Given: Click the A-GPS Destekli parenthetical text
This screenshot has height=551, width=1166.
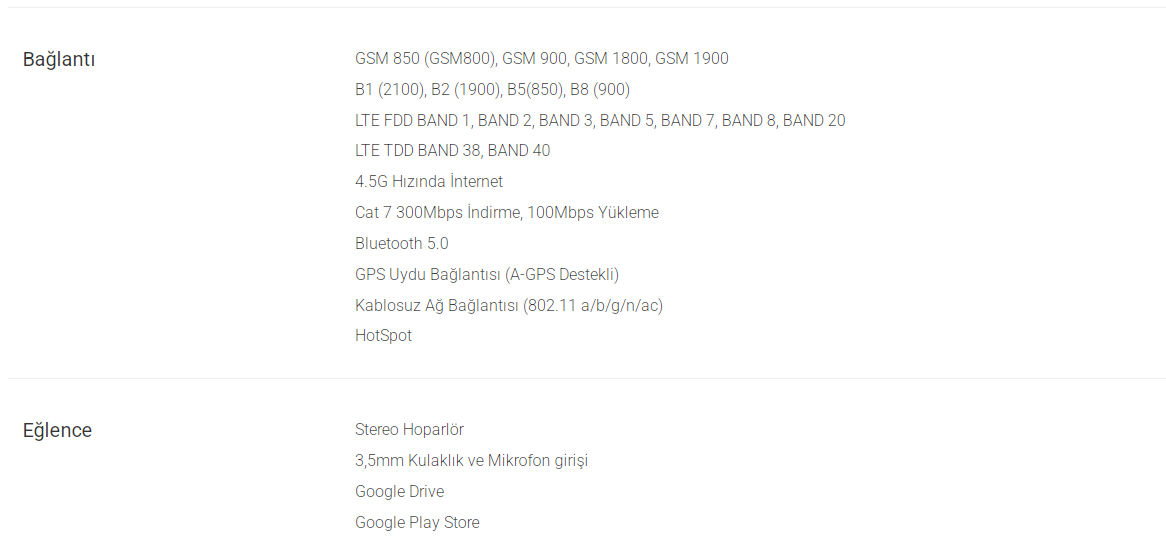Looking at the screenshot, I should [562, 274].
